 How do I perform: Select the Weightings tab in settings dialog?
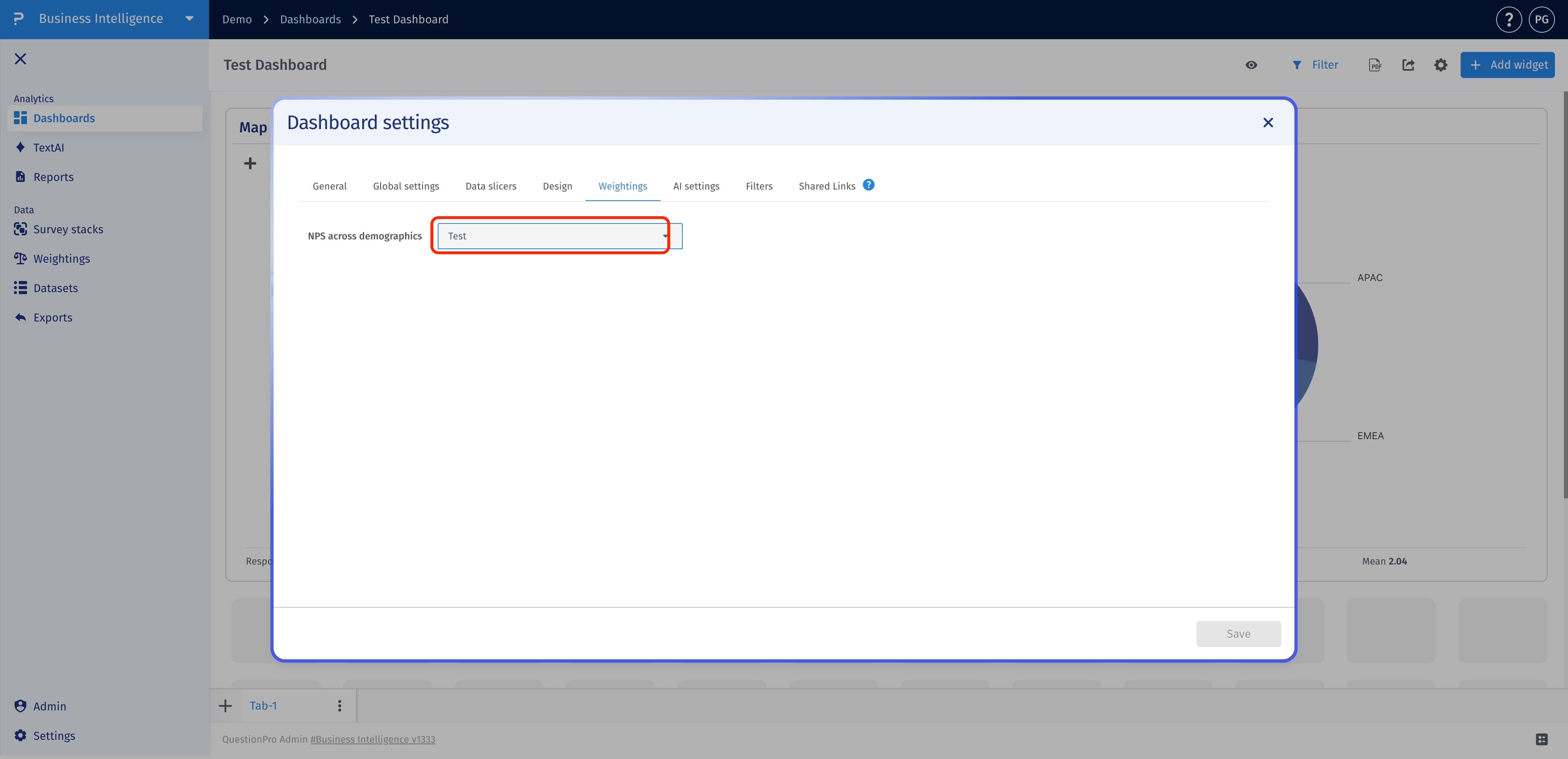coord(623,186)
